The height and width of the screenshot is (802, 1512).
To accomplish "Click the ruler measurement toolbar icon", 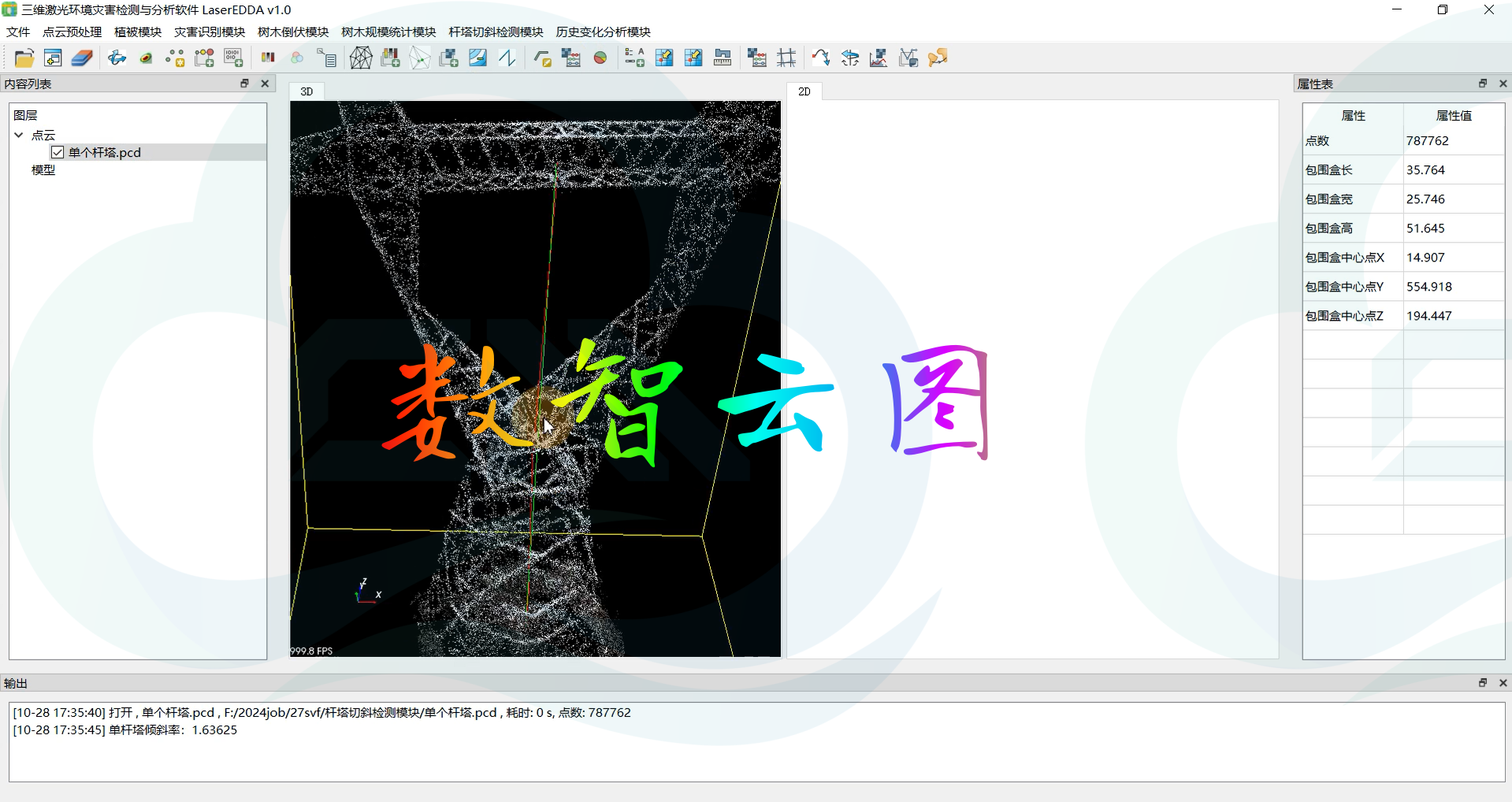I will tap(723, 58).
